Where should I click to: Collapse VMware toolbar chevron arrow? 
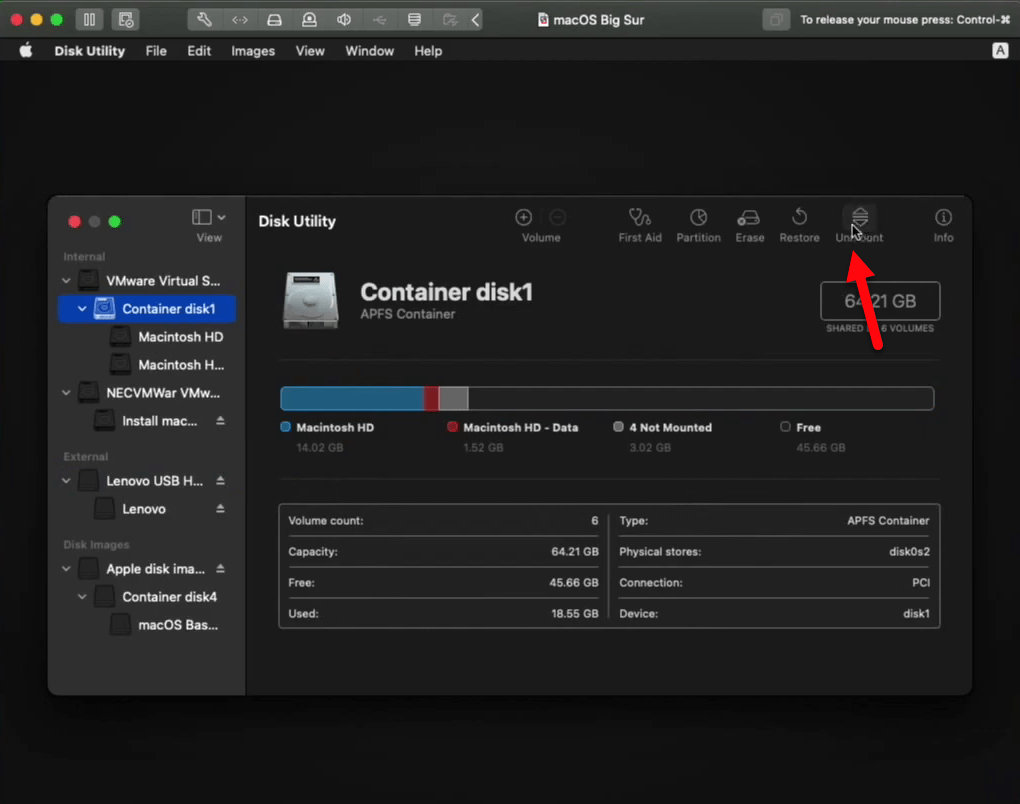point(476,20)
